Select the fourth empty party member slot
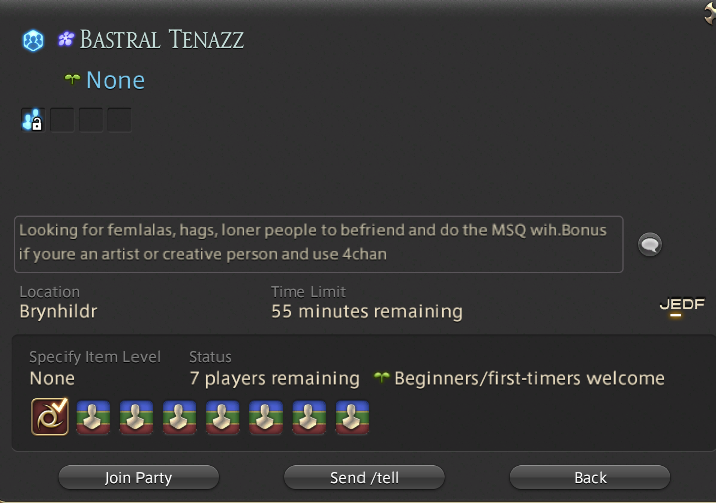The width and height of the screenshot is (716, 503). 222,417
